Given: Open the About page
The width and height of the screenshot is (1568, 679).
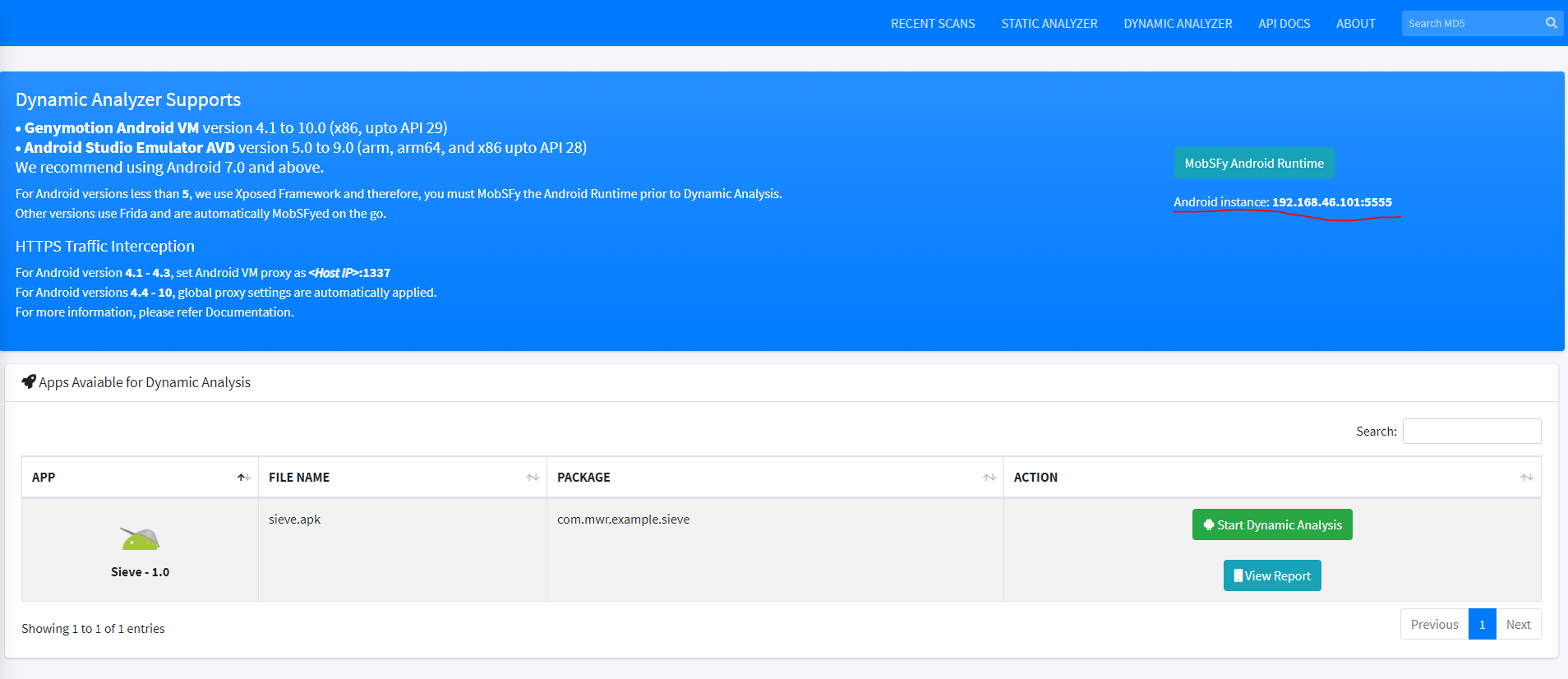Looking at the screenshot, I should [x=1355, y=24].
